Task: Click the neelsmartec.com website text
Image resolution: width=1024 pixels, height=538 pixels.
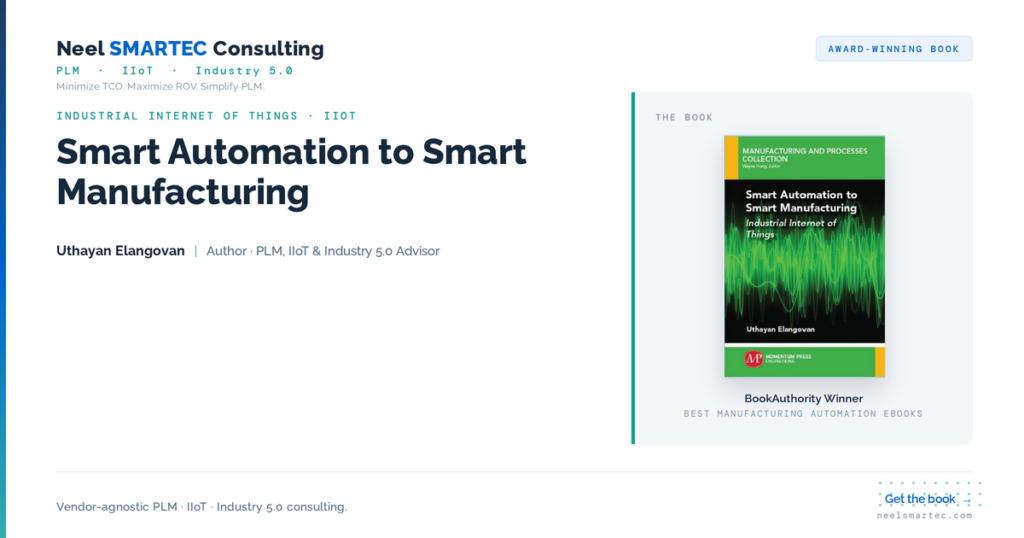Action: (x=924, y=516)
